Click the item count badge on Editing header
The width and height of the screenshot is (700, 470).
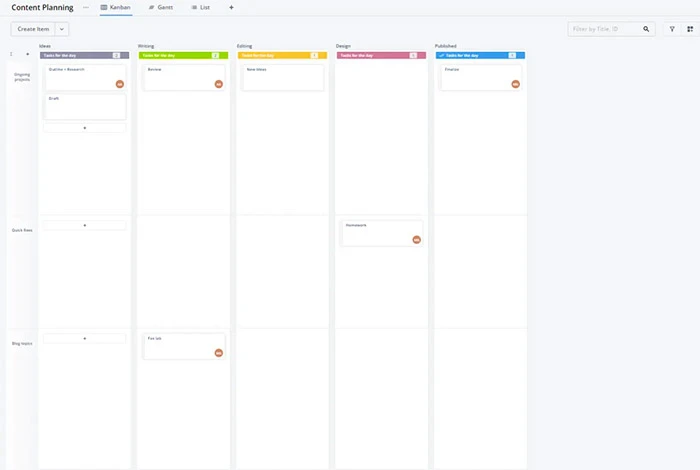pos(314,55)
